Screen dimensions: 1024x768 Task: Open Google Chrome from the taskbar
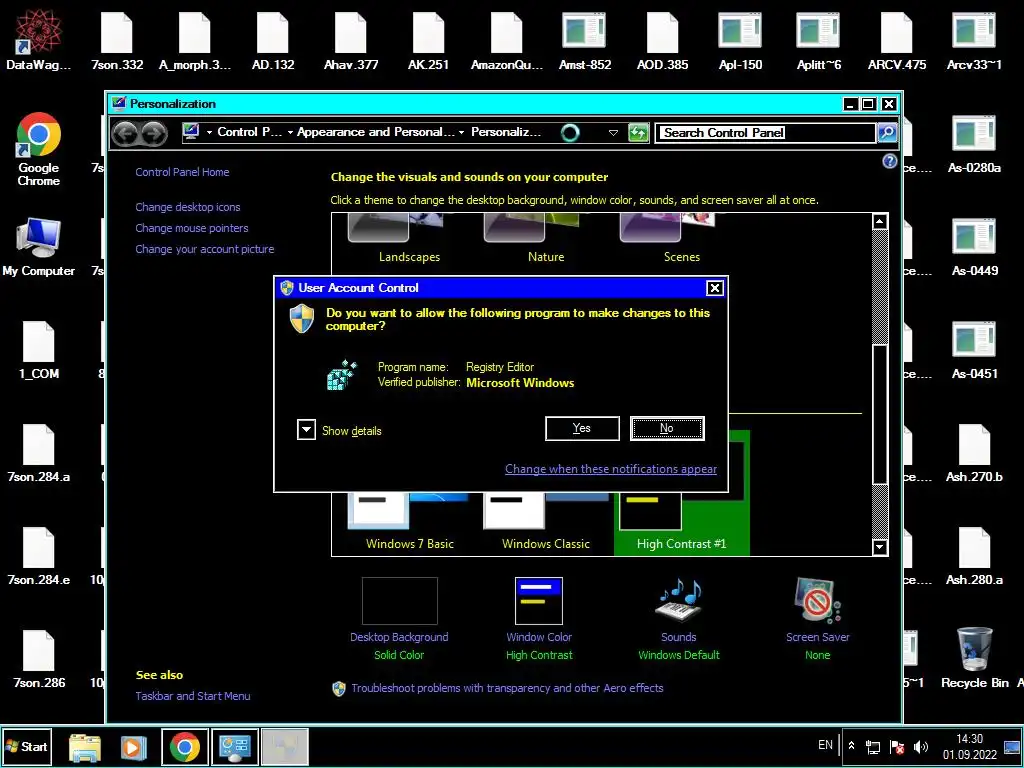[x=185, y=747]
